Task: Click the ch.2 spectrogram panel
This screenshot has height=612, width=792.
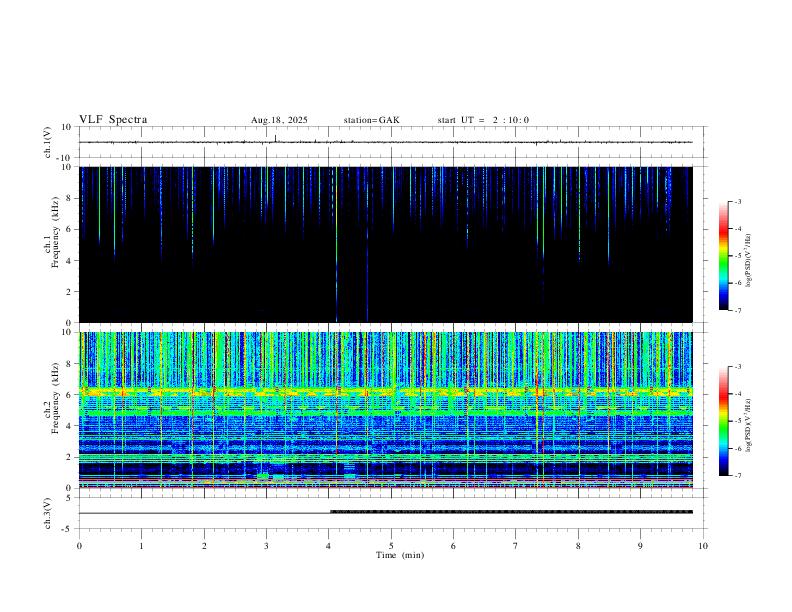Action: pyautogui.click(x=385, y=410)
